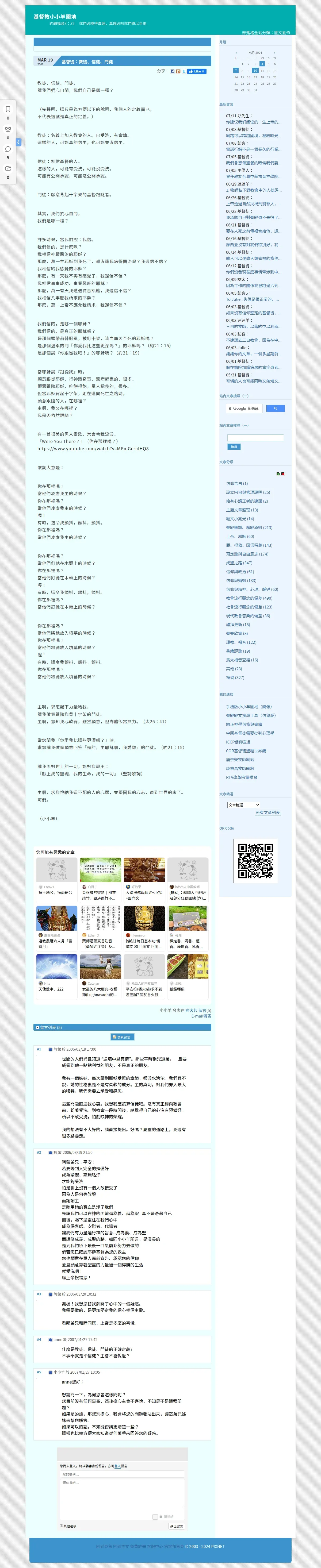Select highlighted date 10 in calendar
Screen dimensions: 321x1568
(255, 70)
